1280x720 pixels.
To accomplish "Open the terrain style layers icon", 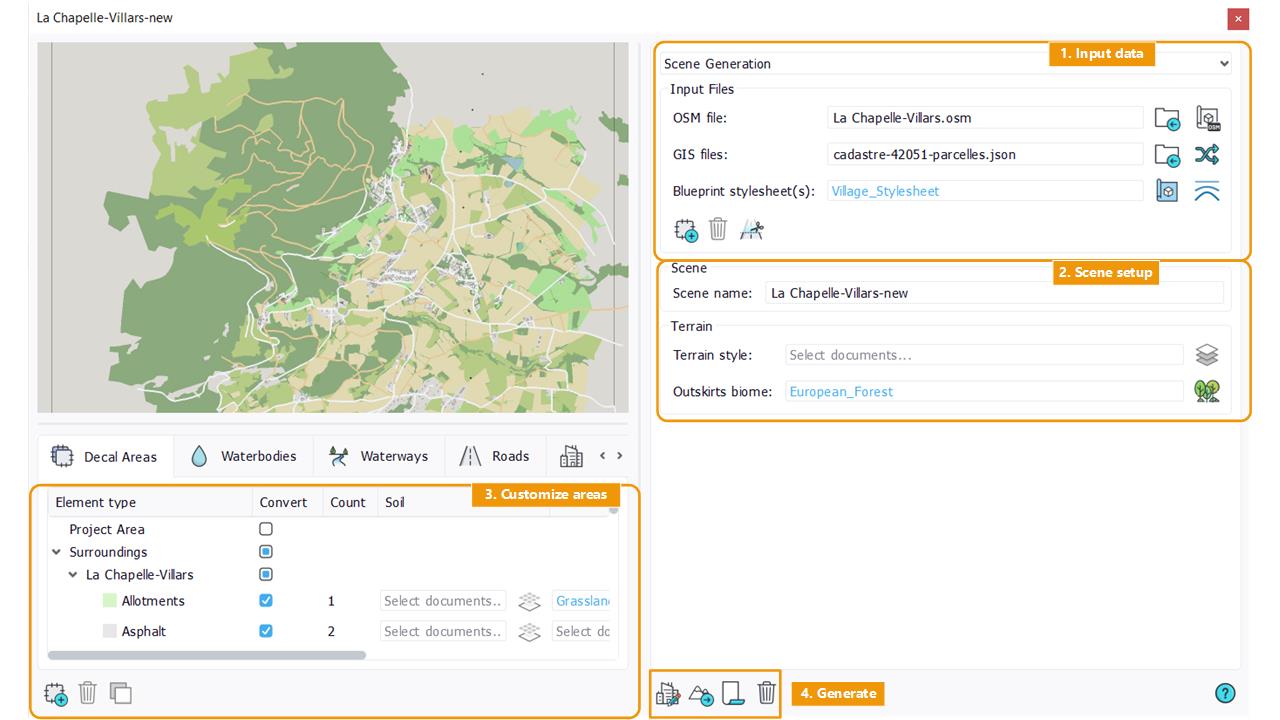I will point(1207,355).
